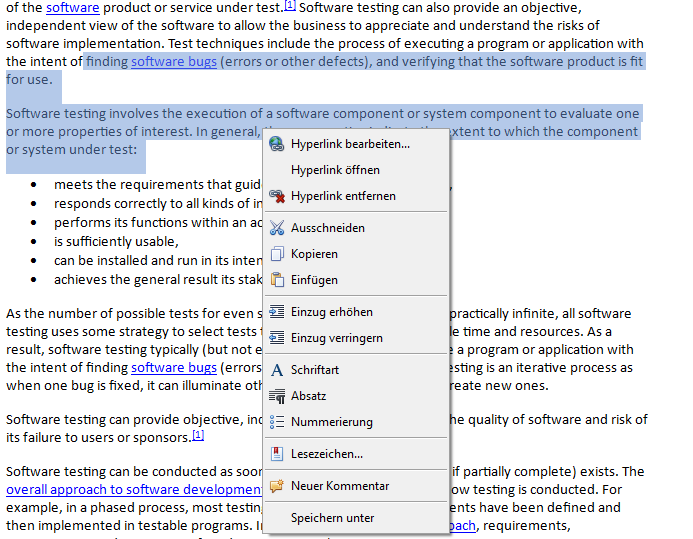Image resolution: width=693 pixels, height=539 pixels.
Task: Click the scissors icon for Ausschneiden
Action: [277, 228]
